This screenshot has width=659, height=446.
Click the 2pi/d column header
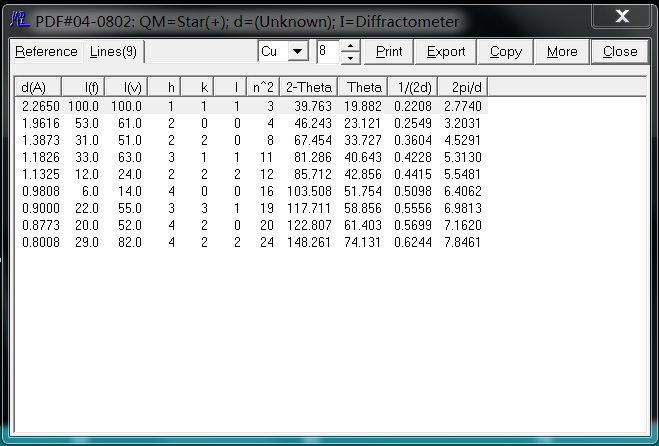click(463, 87)
